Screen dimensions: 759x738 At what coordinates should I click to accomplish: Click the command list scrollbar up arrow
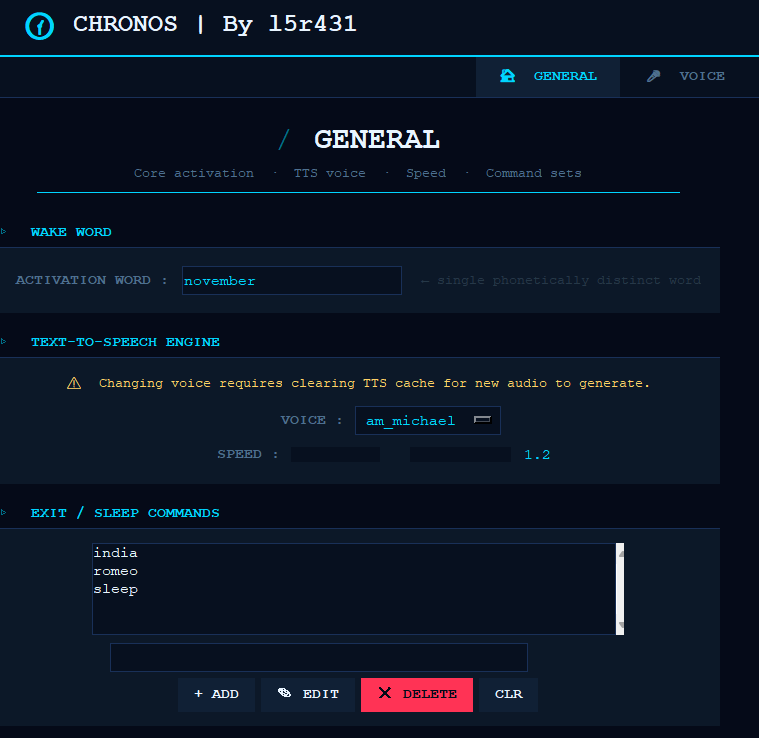[621, 552]
